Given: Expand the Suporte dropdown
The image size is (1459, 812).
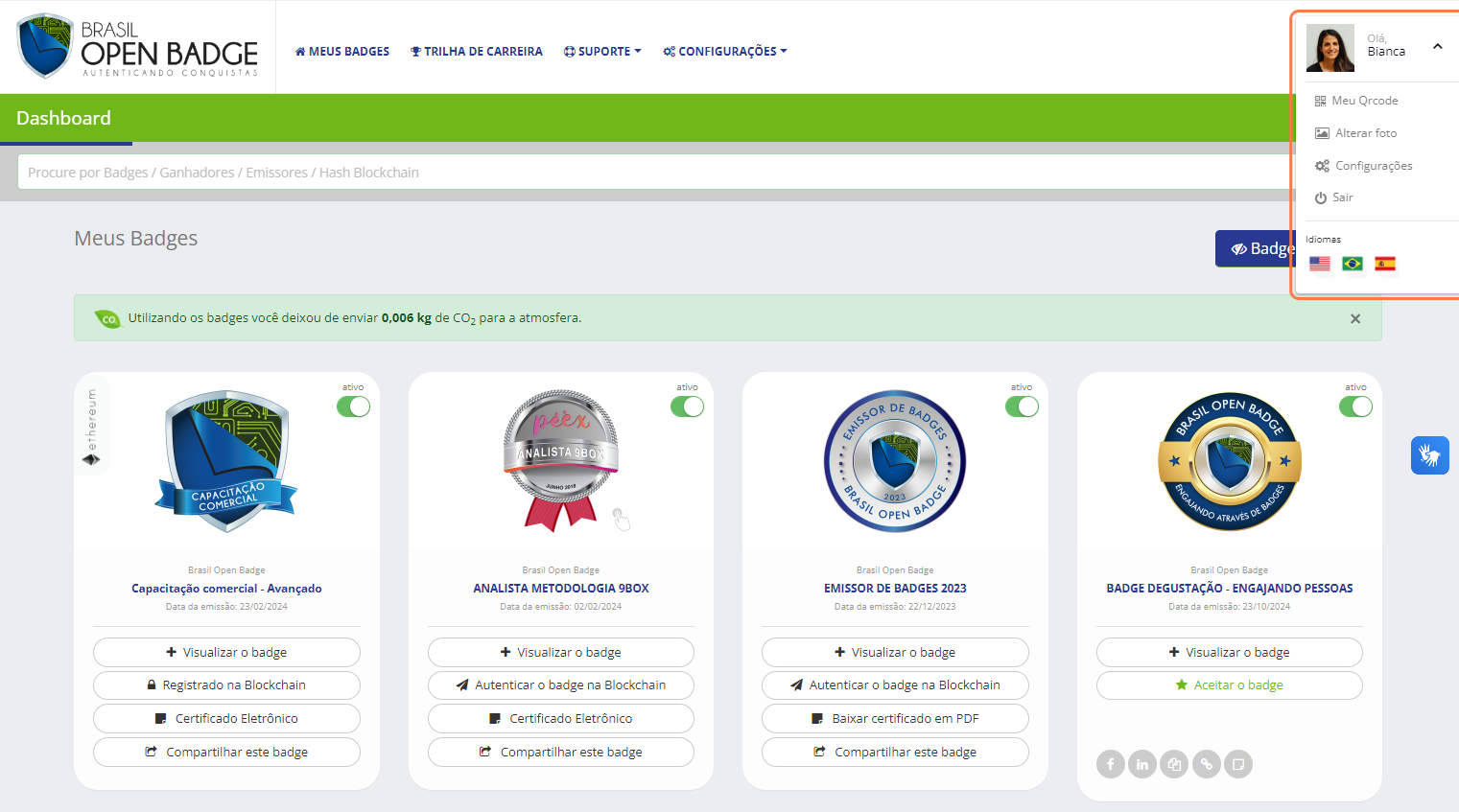Looking at the screenshot, I should click(x=602, y=52).
